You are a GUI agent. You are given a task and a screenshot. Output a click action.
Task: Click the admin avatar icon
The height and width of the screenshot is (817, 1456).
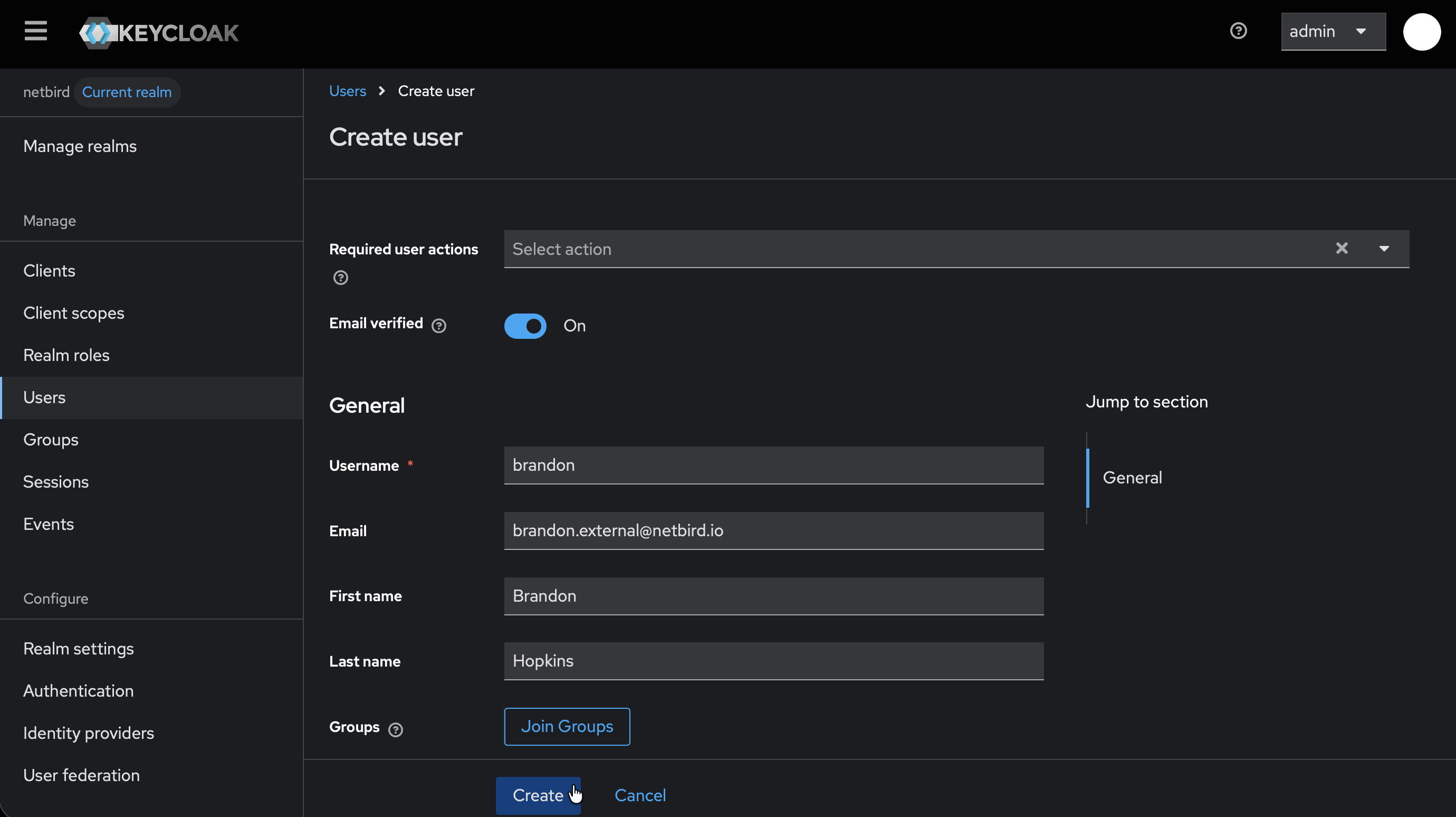pos(1422,32)
